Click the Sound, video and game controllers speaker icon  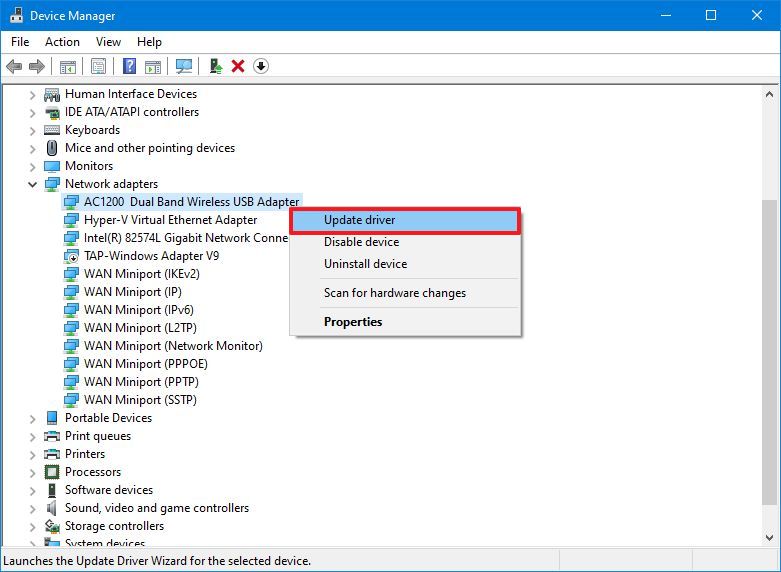coord(52,508)
